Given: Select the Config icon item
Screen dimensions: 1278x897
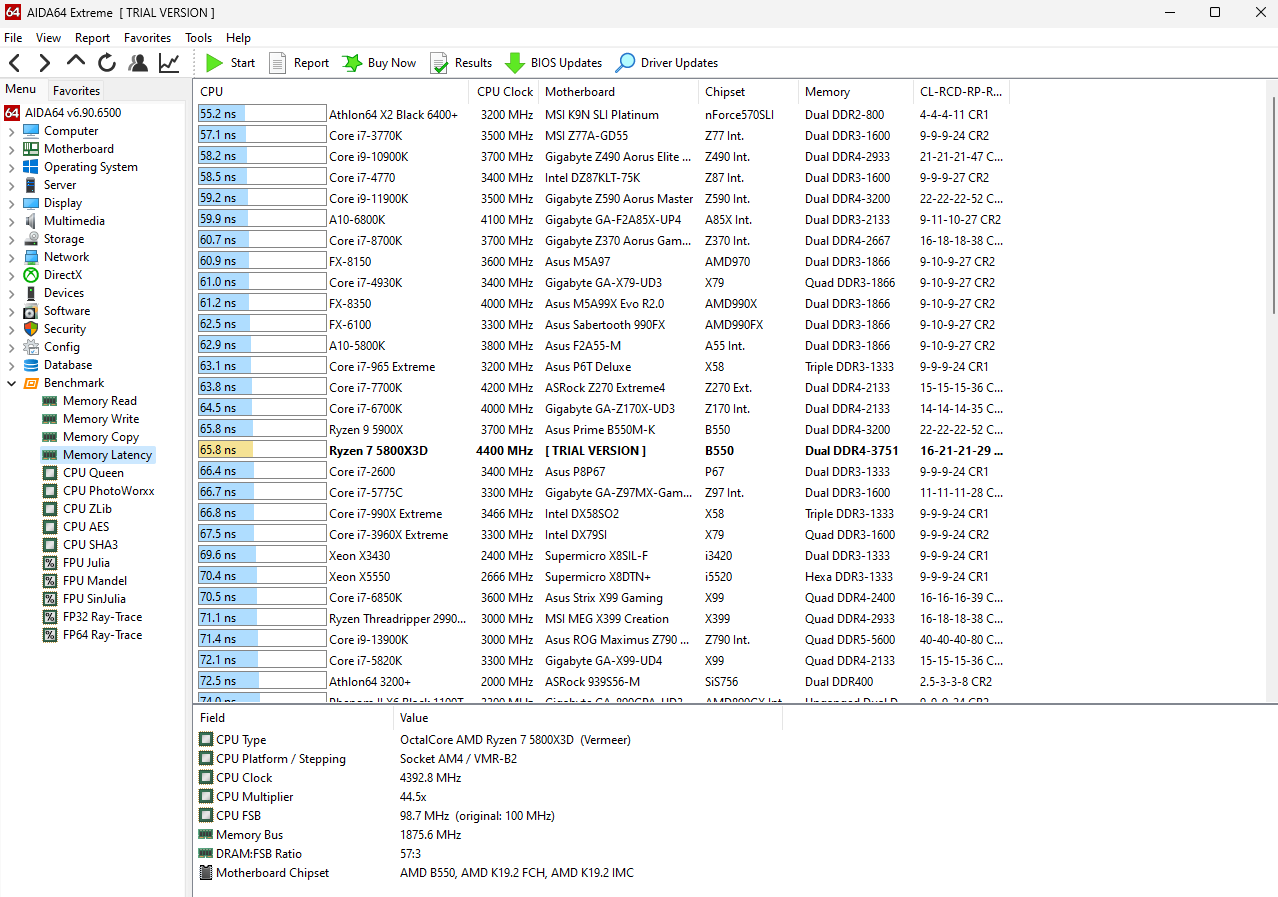Looking at the screenshot, I should (31, 347).
